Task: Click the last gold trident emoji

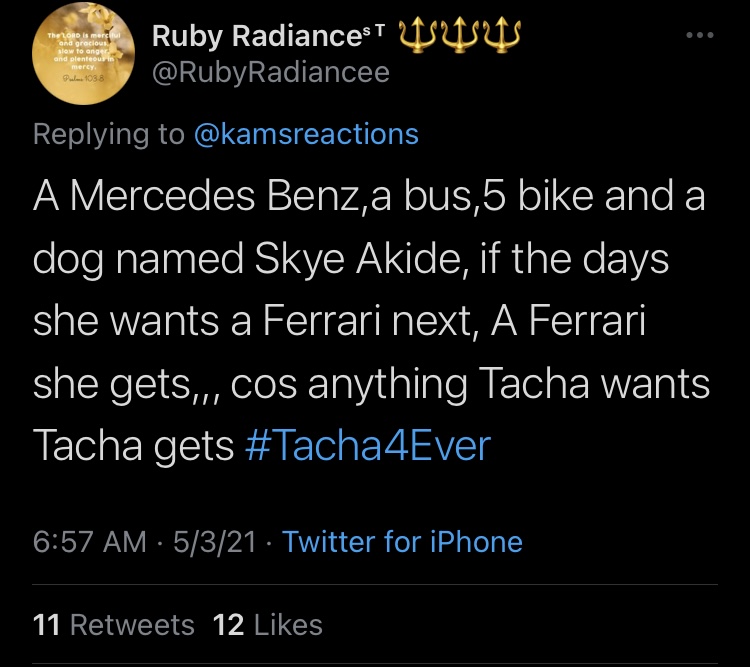Action: pos(500,35)
